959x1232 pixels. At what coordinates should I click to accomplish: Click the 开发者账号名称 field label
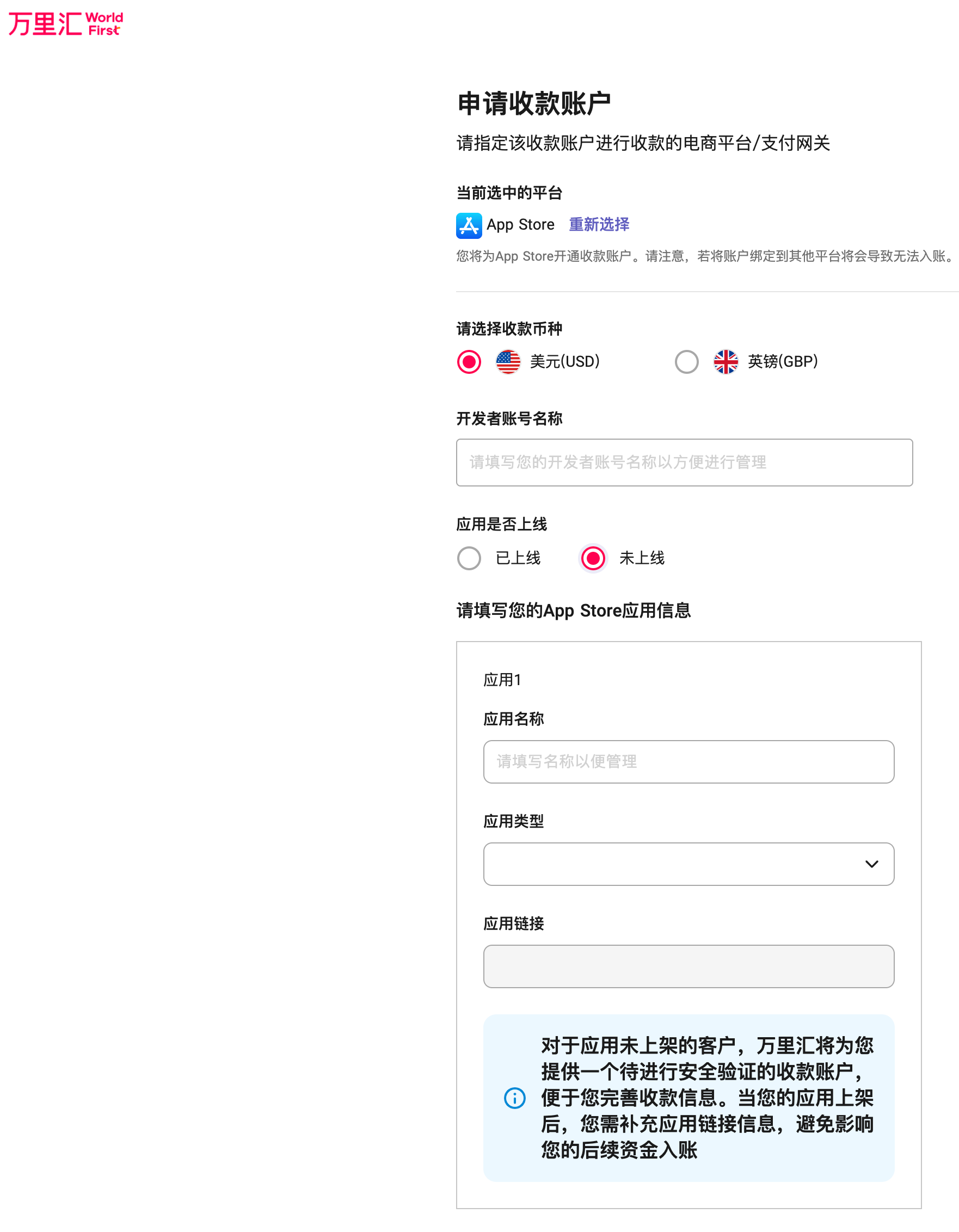pyautogui.click(x=509, y=418)
